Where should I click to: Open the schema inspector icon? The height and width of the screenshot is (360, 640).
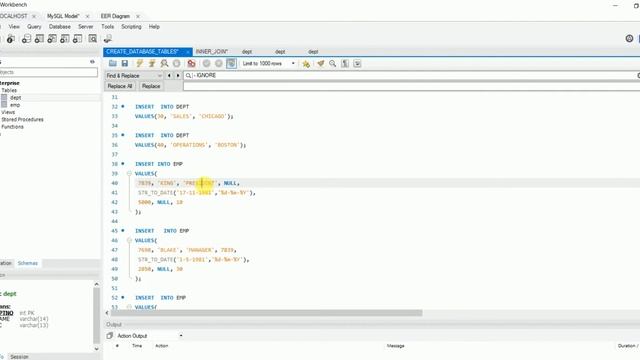point(11,39)
